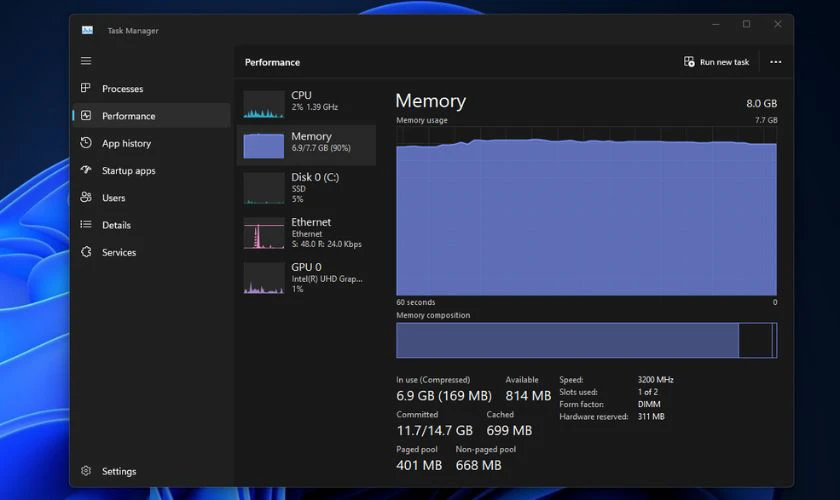Switch to the Performance page label
Screen dimensions: 840x500
(129, 116)
